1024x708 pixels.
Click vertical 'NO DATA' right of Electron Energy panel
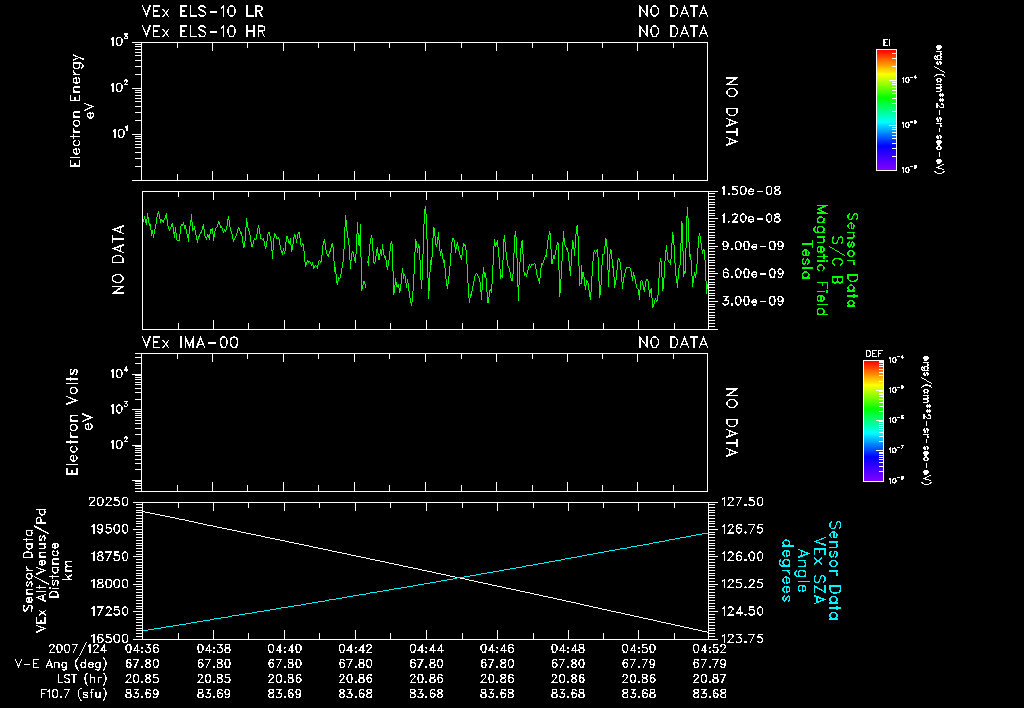coord(731,111)
